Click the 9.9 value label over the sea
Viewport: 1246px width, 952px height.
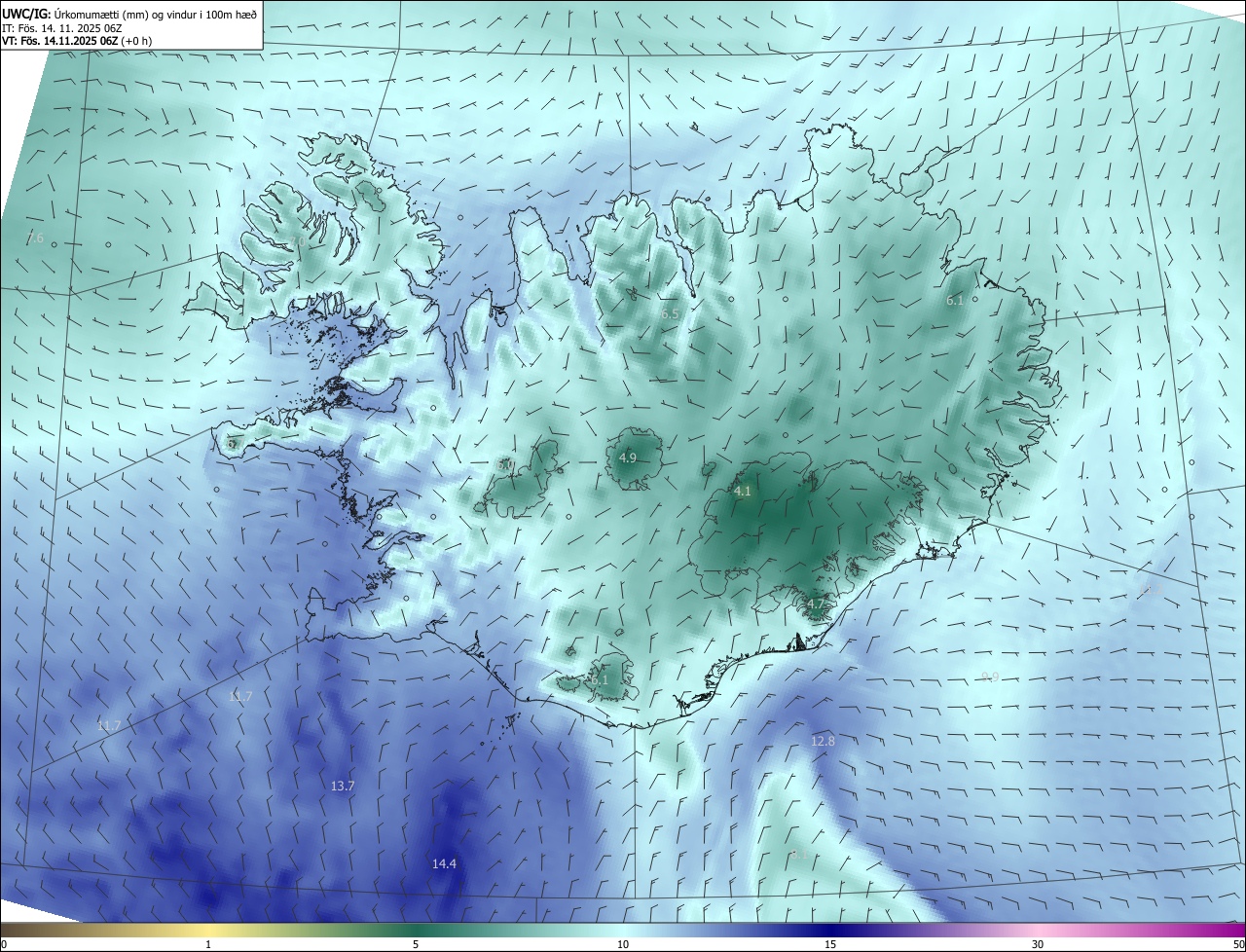990,677
